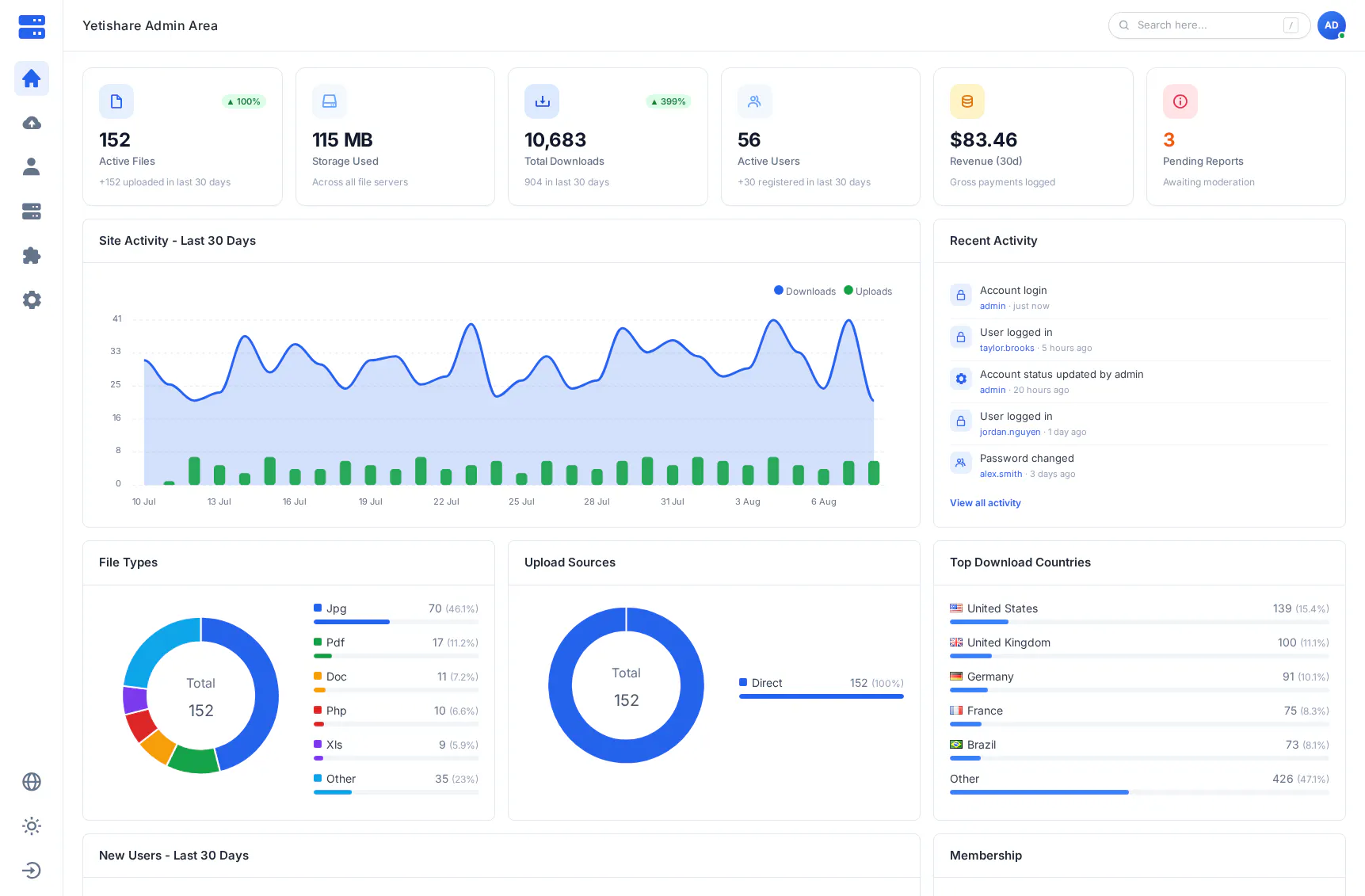
Task: Open the Users sidebar icon
Action: pos(32,166)
